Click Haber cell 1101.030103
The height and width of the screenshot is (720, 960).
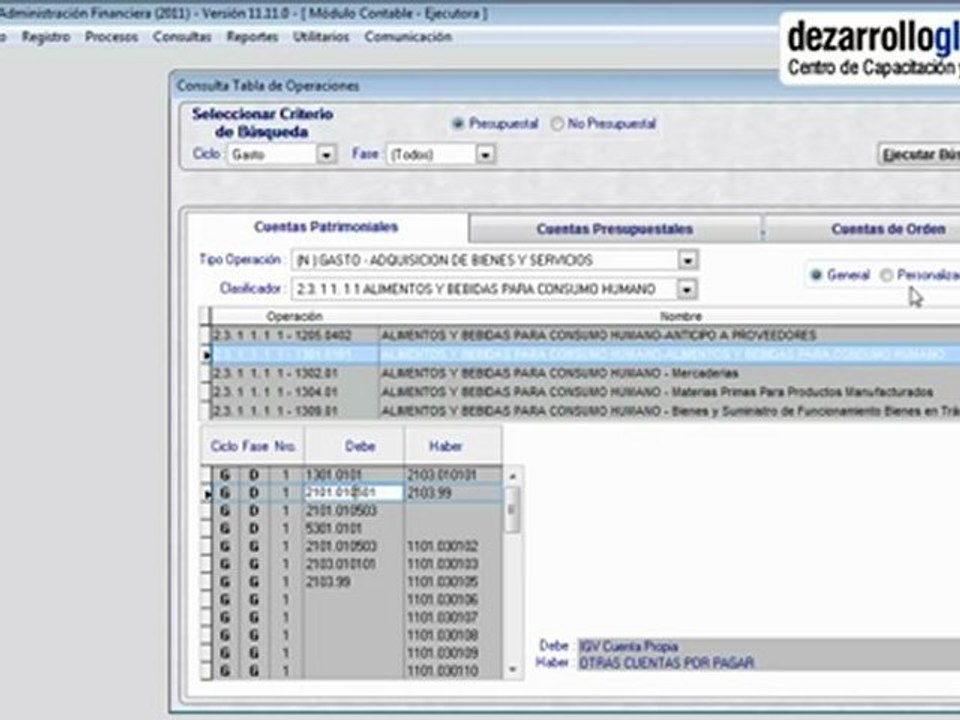[453, 564]
